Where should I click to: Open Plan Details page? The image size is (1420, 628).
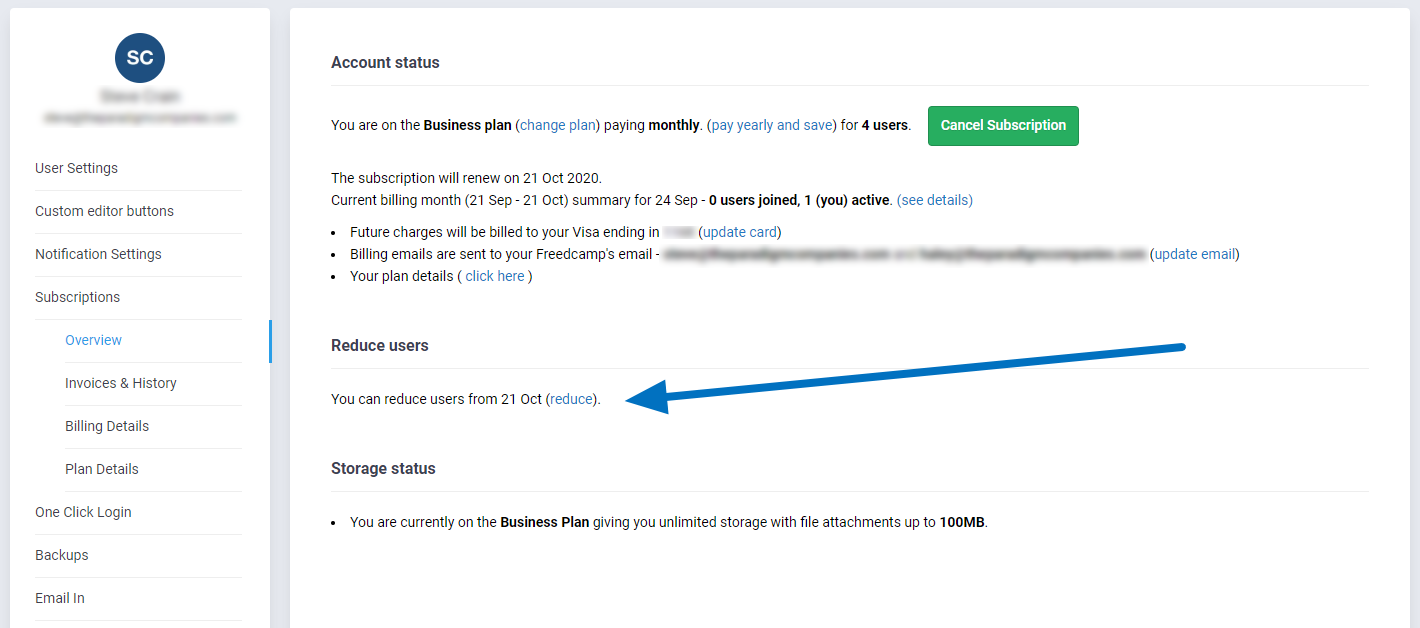(101, 469)
